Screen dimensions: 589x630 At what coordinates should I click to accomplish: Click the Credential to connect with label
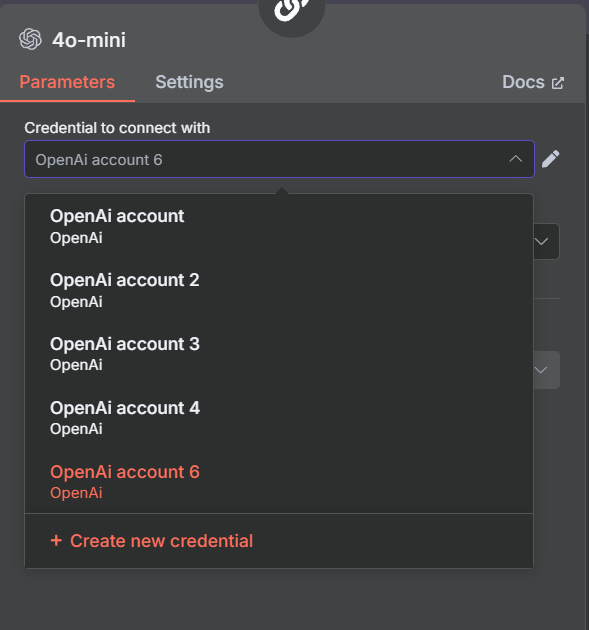pyautogui.click(x=117, y=128)
